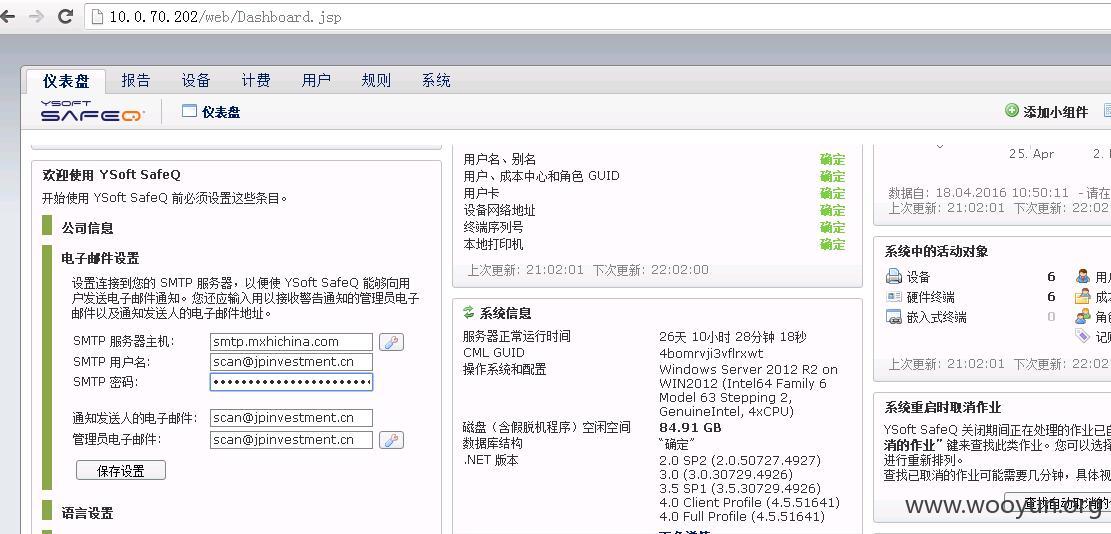Viewport: 1111px width, 534px height.
Task: Open the 报告 tab
Action: 135,80
